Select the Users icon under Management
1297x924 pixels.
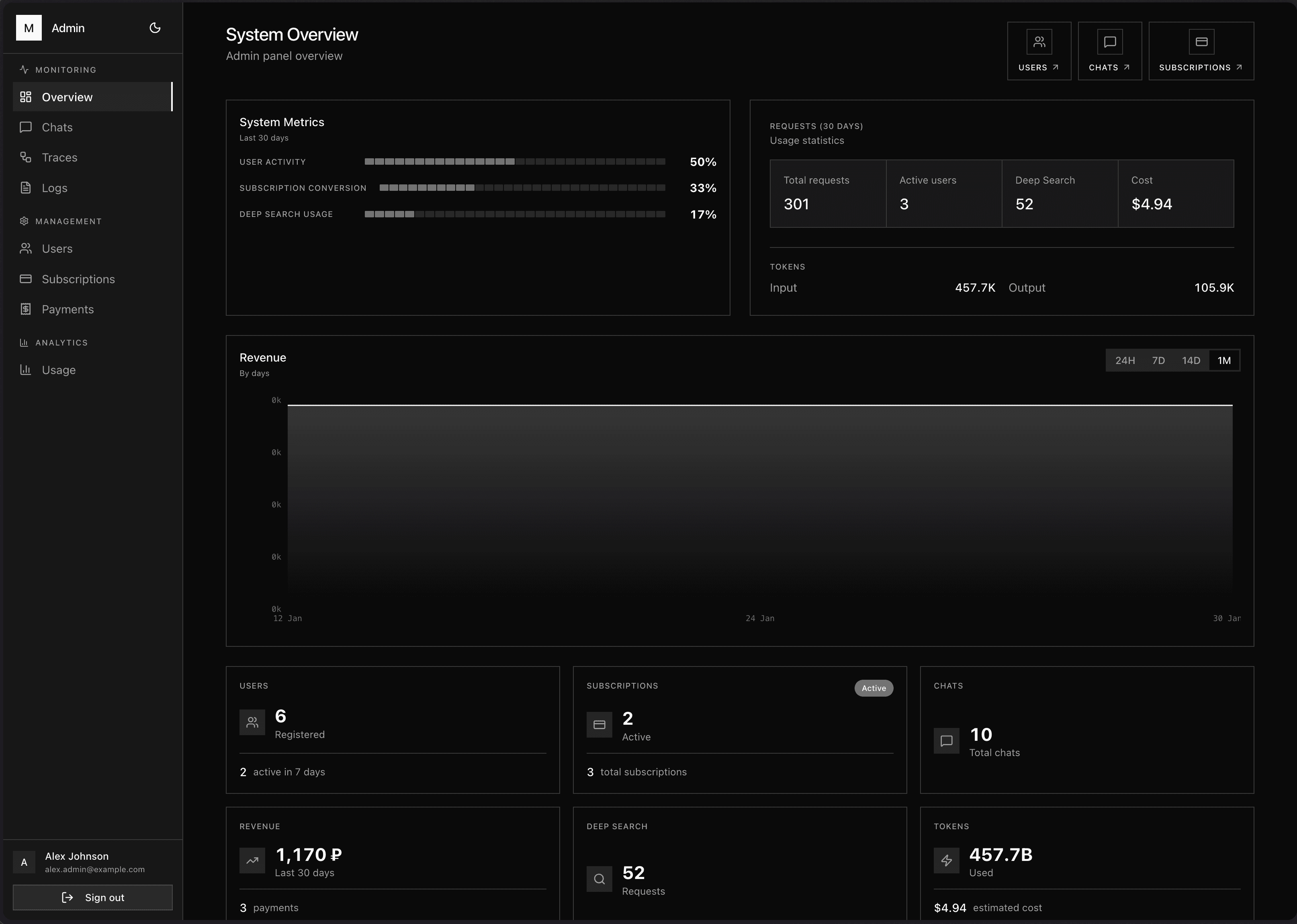pos(26,249)
